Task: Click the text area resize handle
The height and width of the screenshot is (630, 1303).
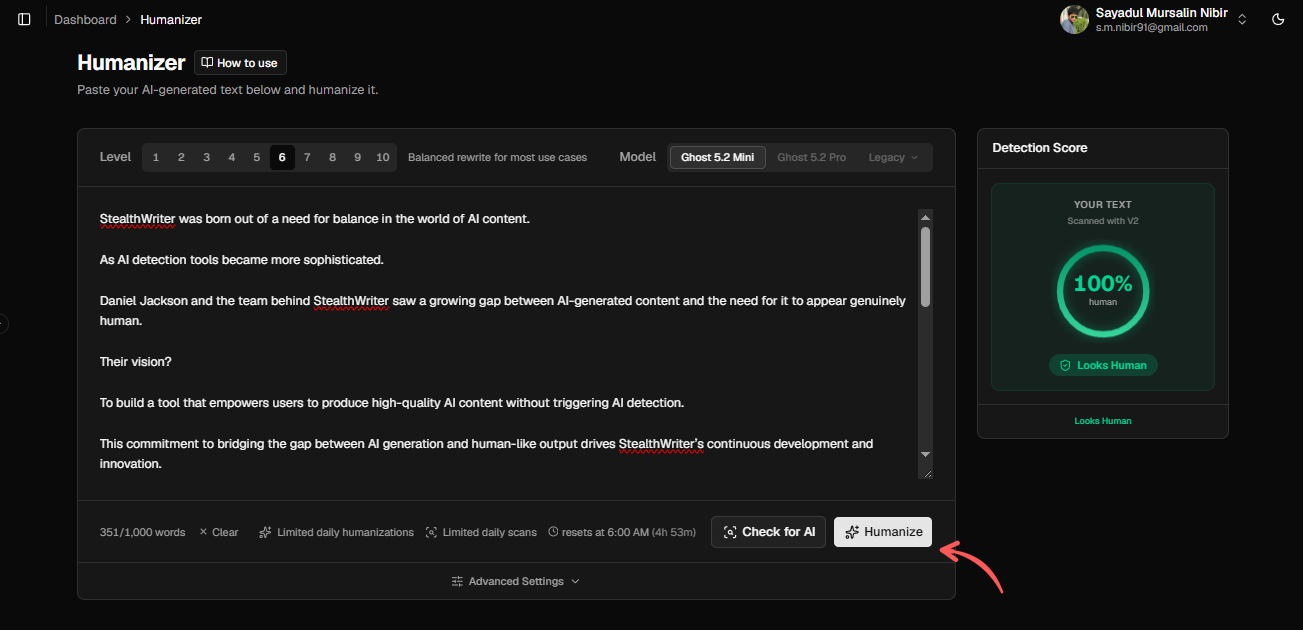Action: (x=926, y=473)
